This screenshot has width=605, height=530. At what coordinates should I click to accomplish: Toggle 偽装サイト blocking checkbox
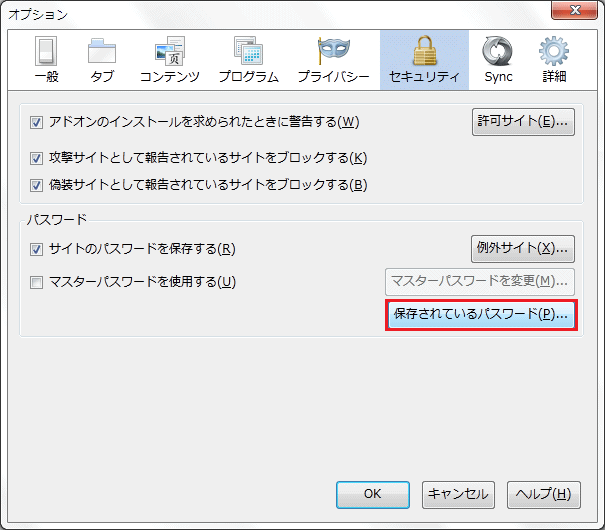coord(37,185)
